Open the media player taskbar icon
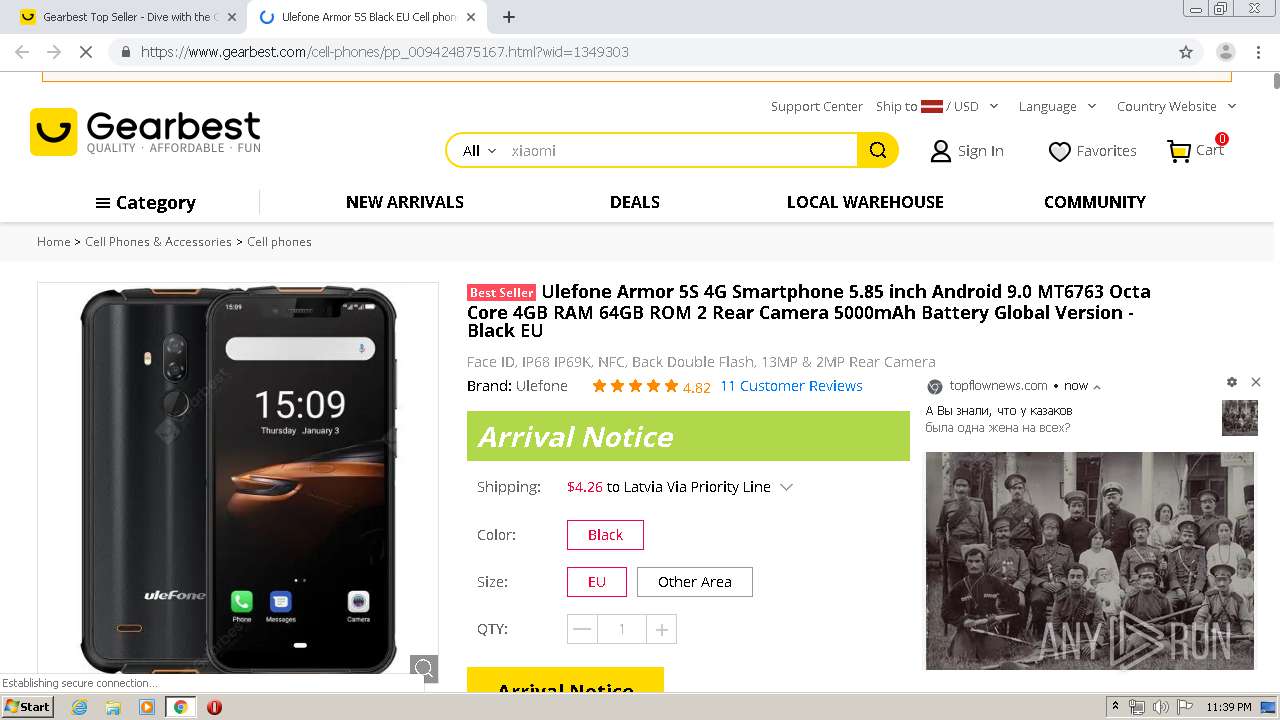Screen dimensions: 1280x720 coord(147,707)
